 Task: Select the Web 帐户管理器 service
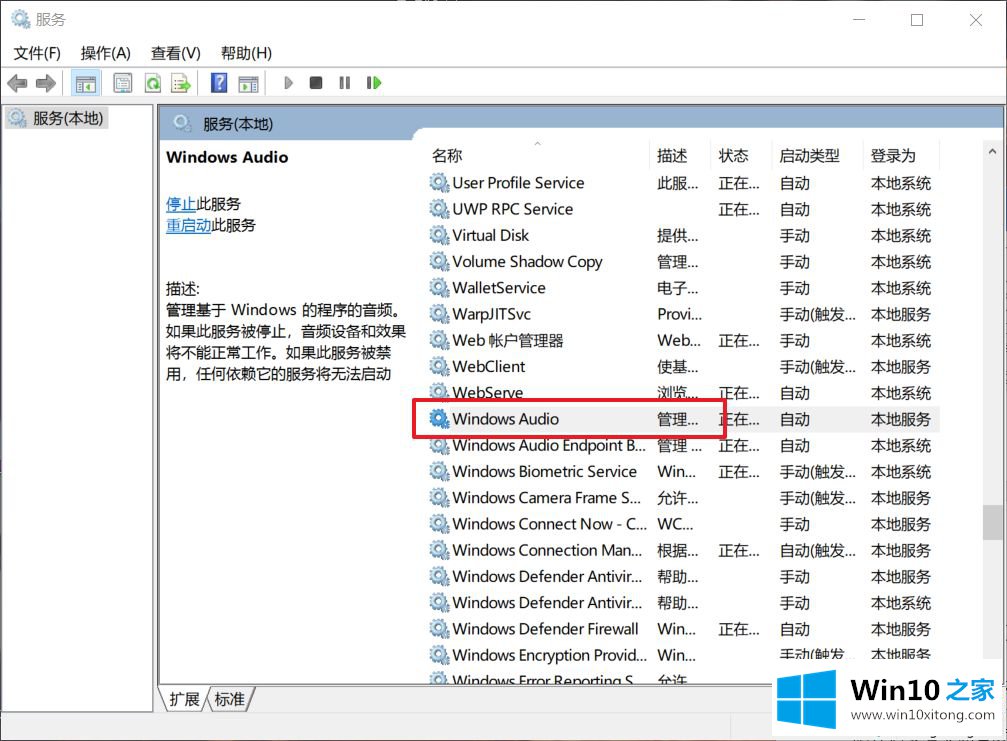[507, 340]
